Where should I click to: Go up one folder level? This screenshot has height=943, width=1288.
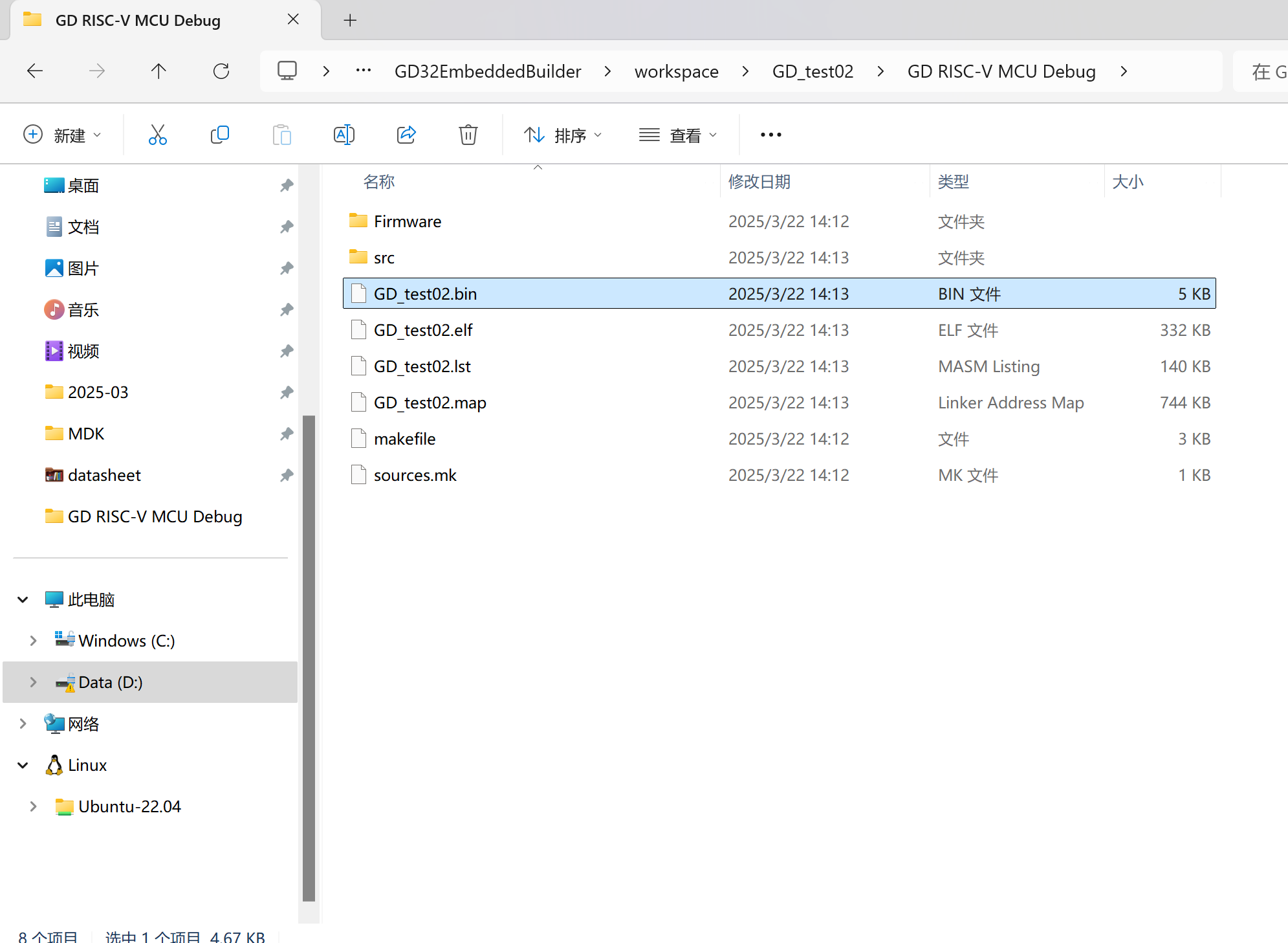[x=158, y=71]
